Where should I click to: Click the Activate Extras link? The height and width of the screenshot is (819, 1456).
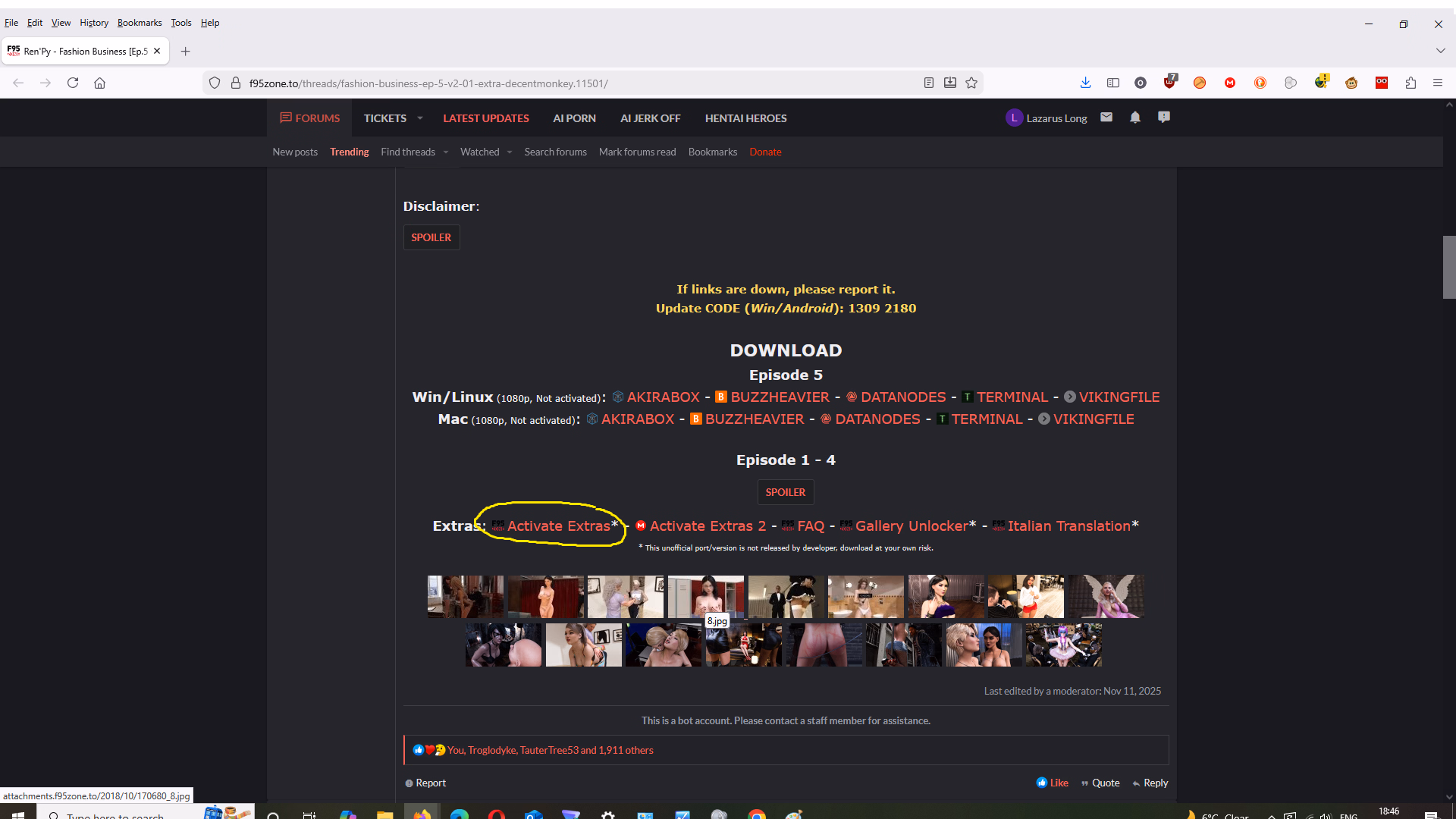558,526
